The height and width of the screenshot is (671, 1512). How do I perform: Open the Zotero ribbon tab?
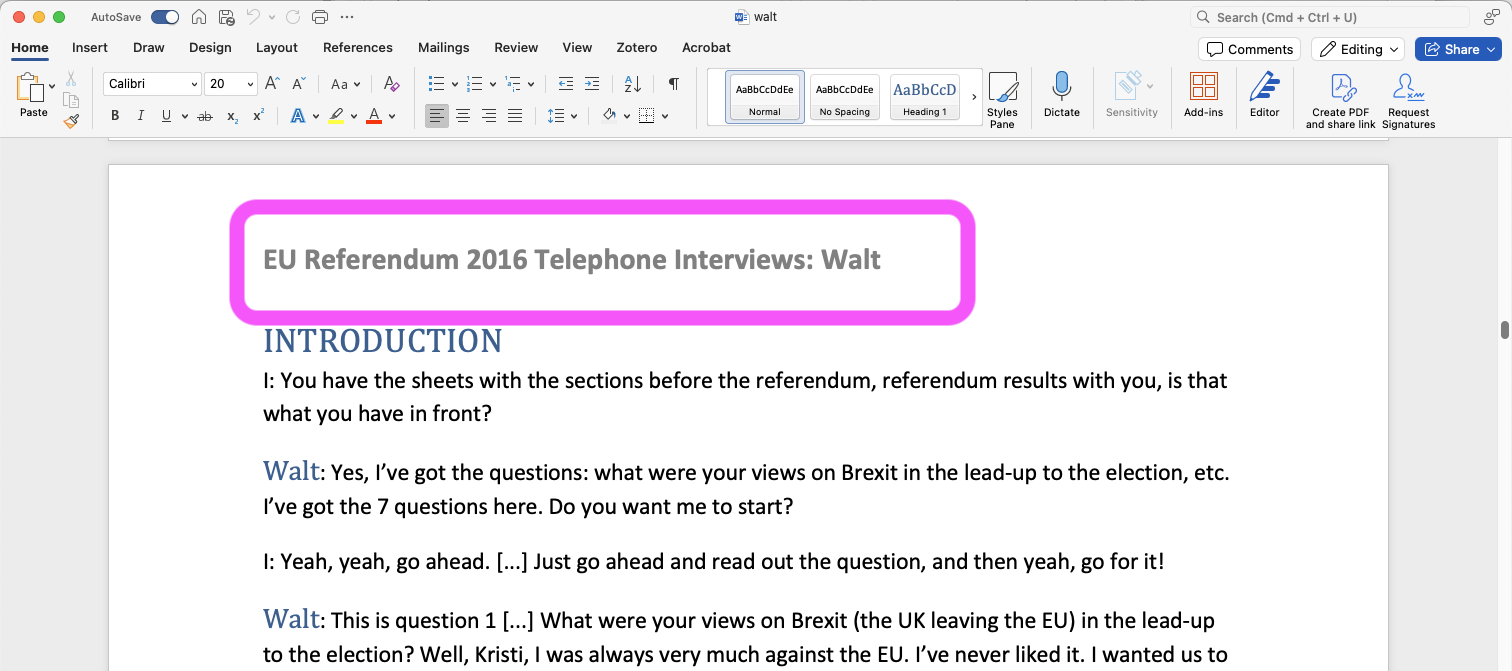click(637, 47)
